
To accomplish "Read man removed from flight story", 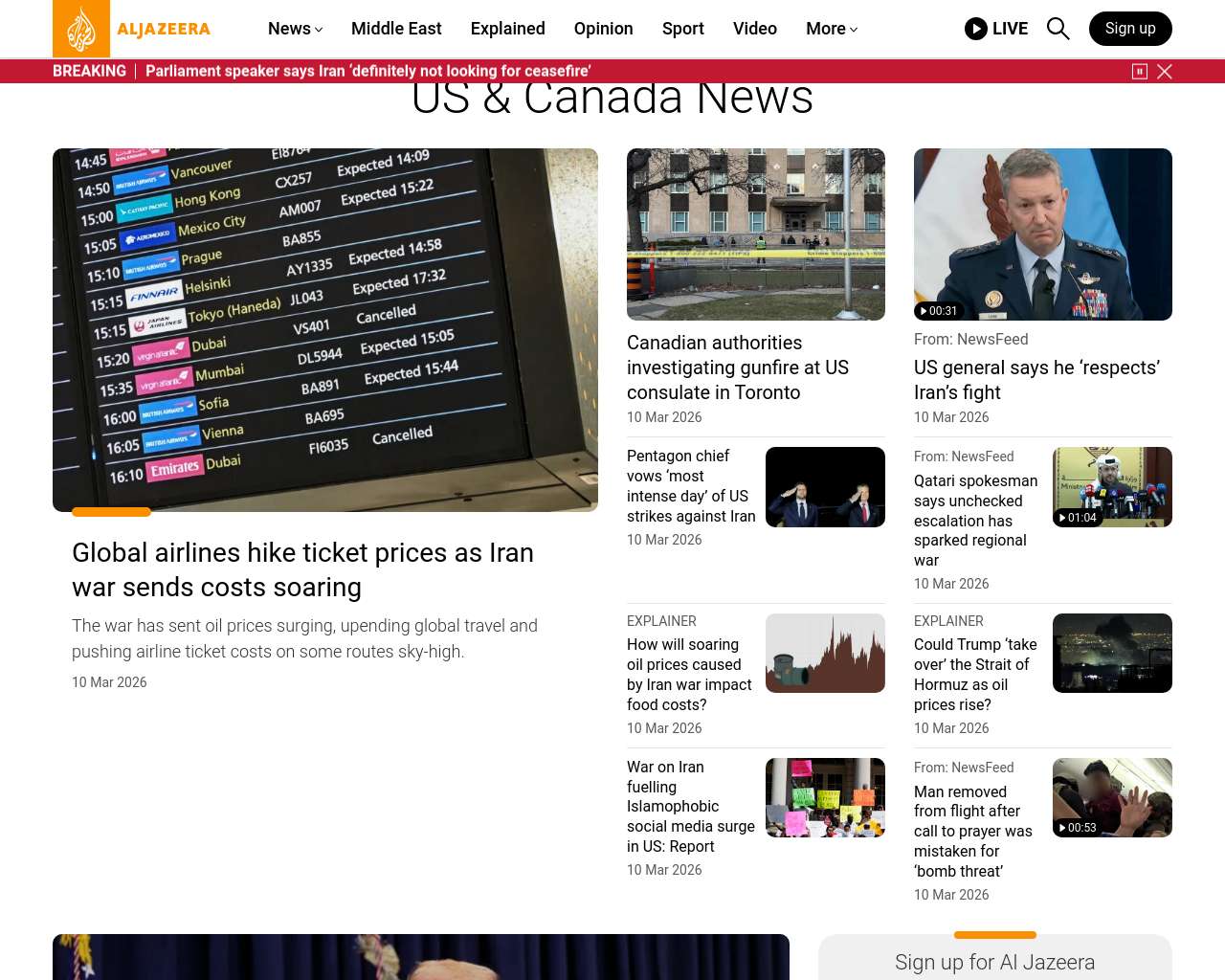I will [x=973, y=832].
